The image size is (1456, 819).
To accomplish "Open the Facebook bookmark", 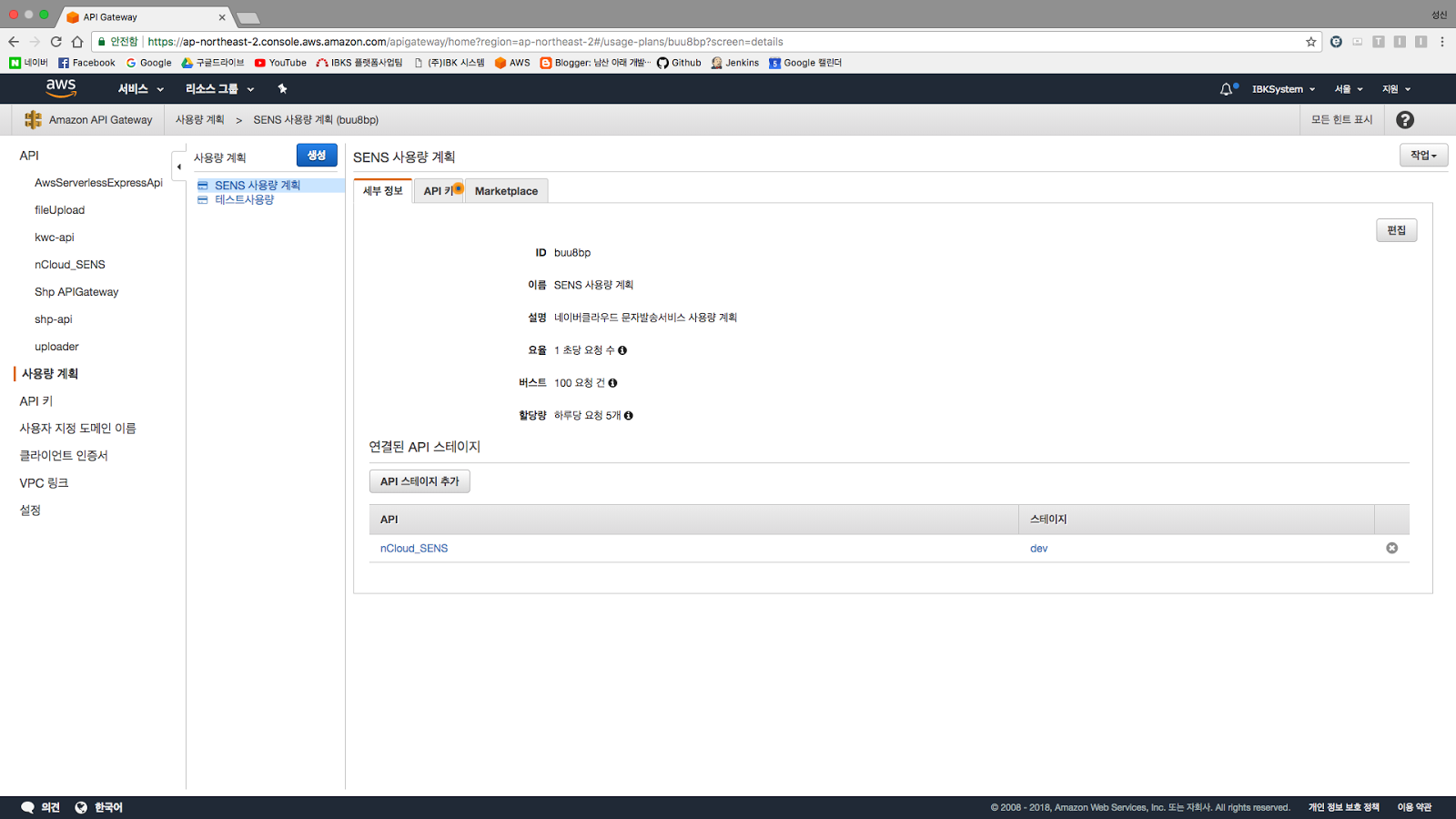I will click(x=86, y=63).
